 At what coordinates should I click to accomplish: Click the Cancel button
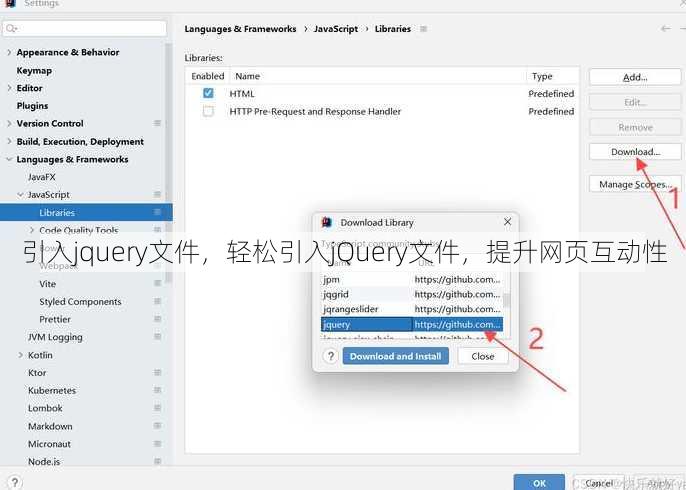[x=598, y=483]
